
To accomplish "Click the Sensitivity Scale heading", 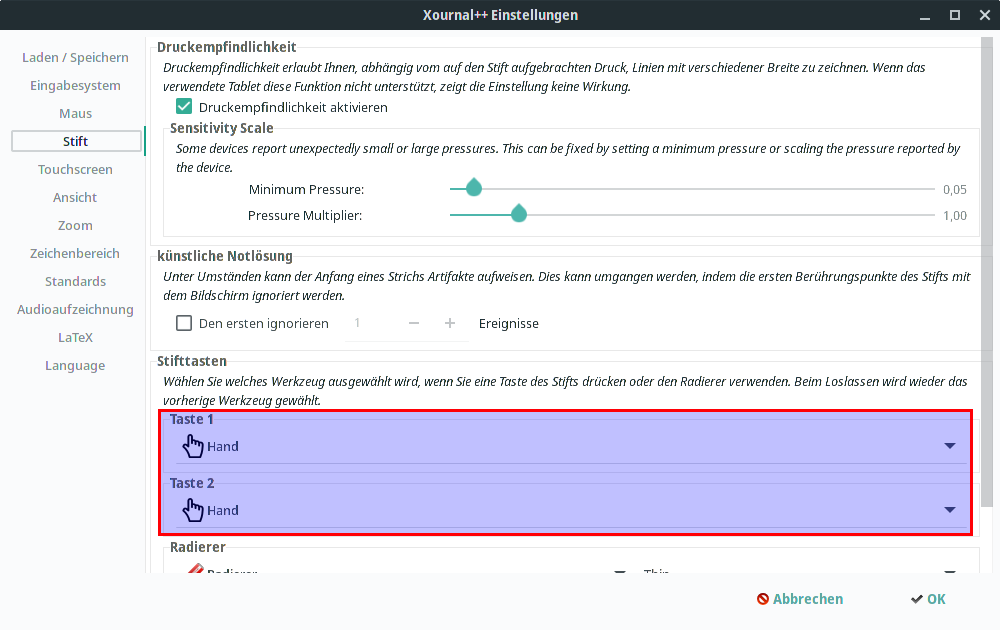I will point(221,128).
